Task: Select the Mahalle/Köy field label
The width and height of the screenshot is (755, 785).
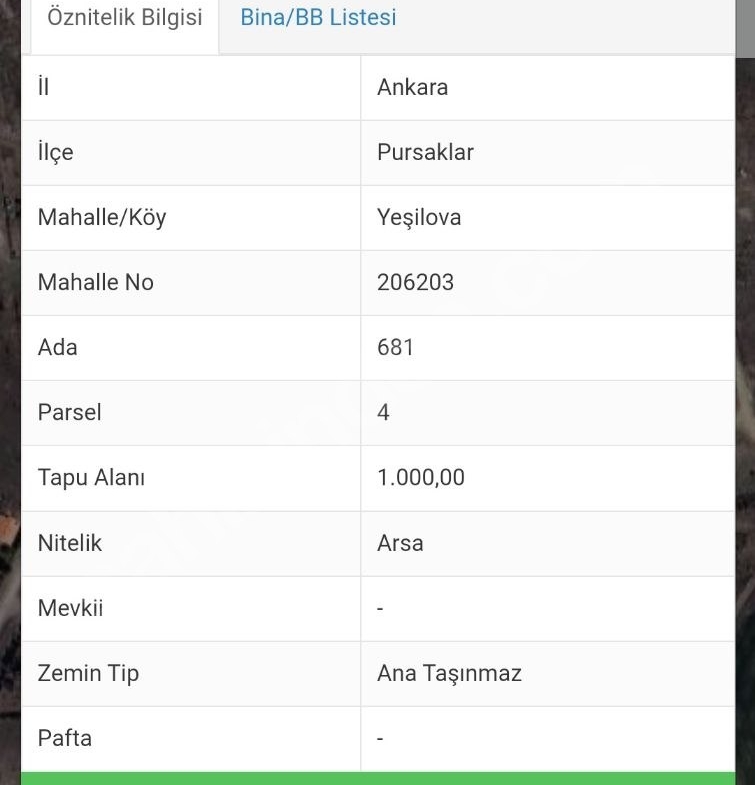Action: [102, 217]
